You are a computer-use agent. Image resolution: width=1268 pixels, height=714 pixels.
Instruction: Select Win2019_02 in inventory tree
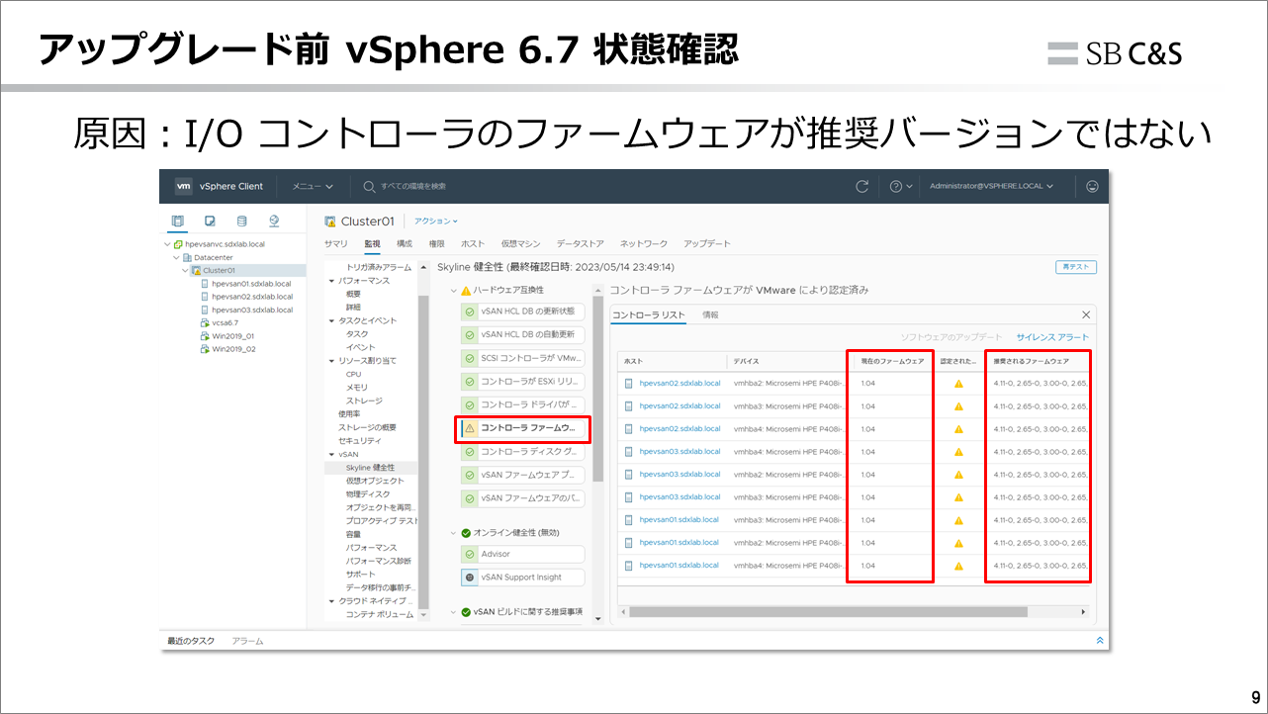click(x=233, y=349)
